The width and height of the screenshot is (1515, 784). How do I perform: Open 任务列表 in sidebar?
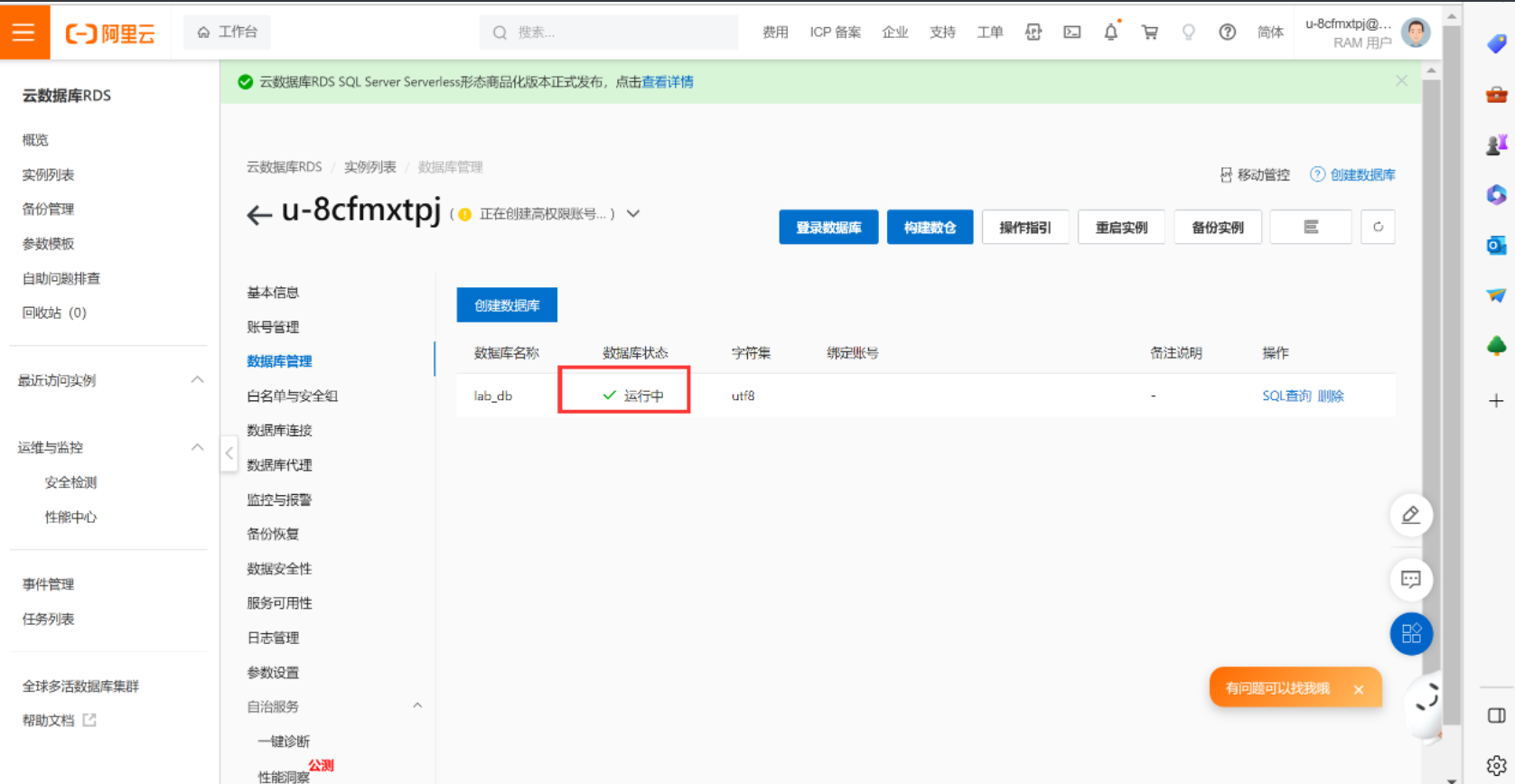point(48,619)
